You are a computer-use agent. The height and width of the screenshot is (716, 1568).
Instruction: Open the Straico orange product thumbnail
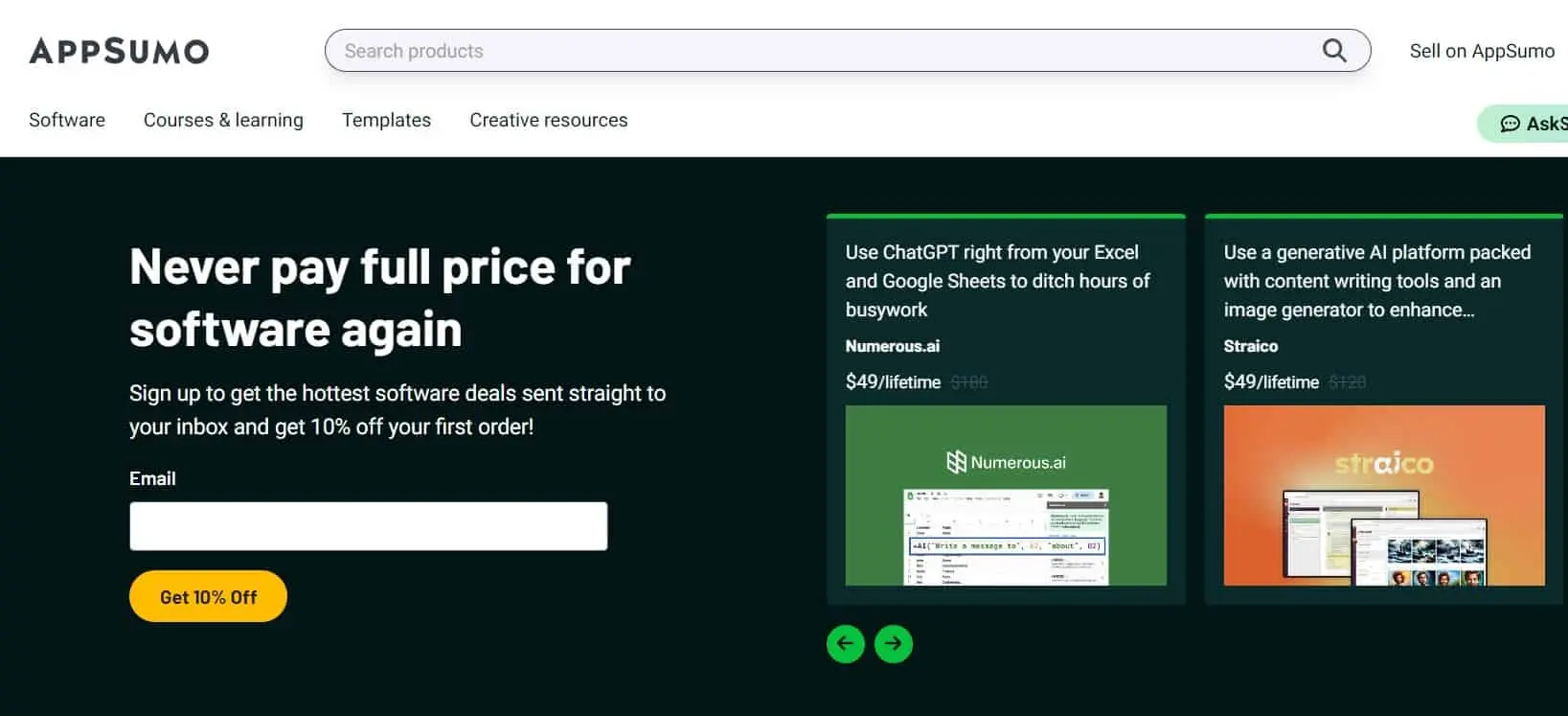click(x=1384, y=496)
